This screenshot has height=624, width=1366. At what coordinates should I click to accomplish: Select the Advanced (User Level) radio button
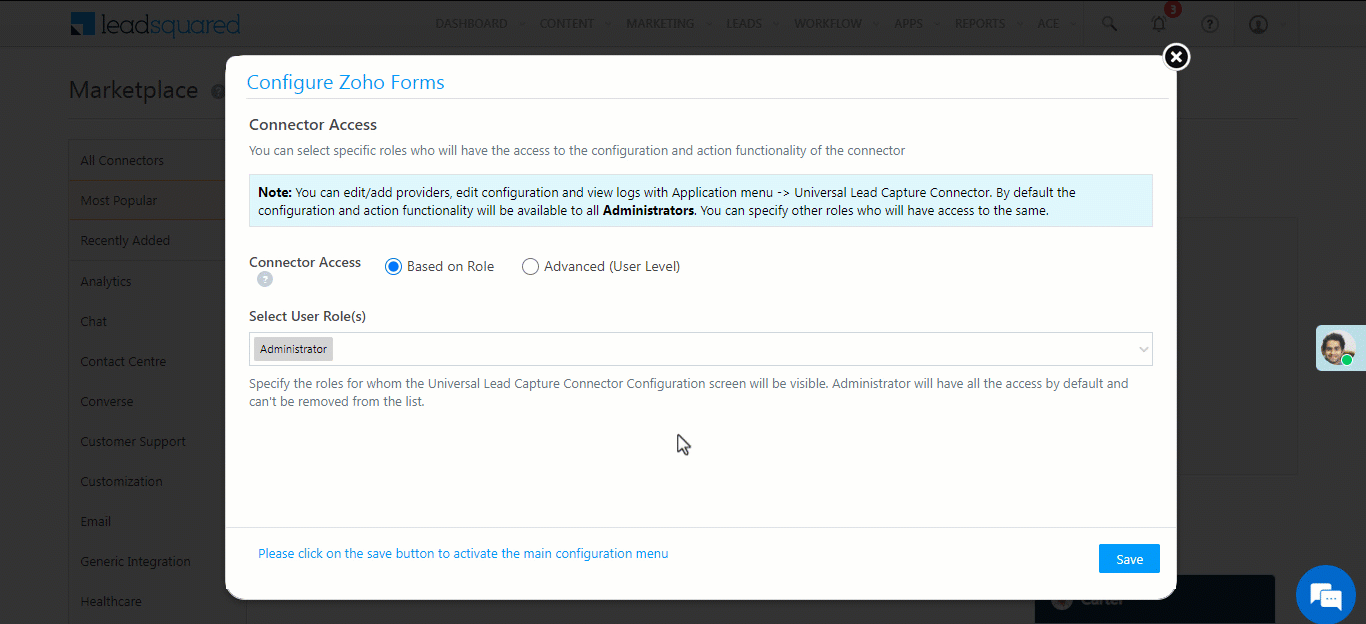tap(530, 266)
